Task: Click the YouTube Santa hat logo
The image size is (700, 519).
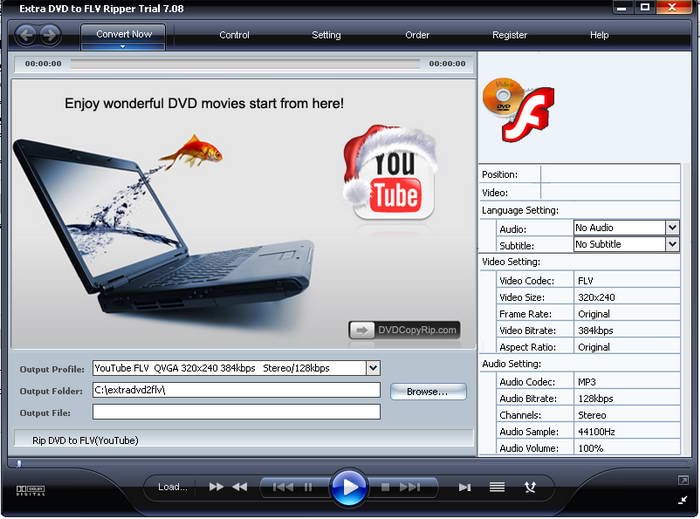Action: click(391, 174)
